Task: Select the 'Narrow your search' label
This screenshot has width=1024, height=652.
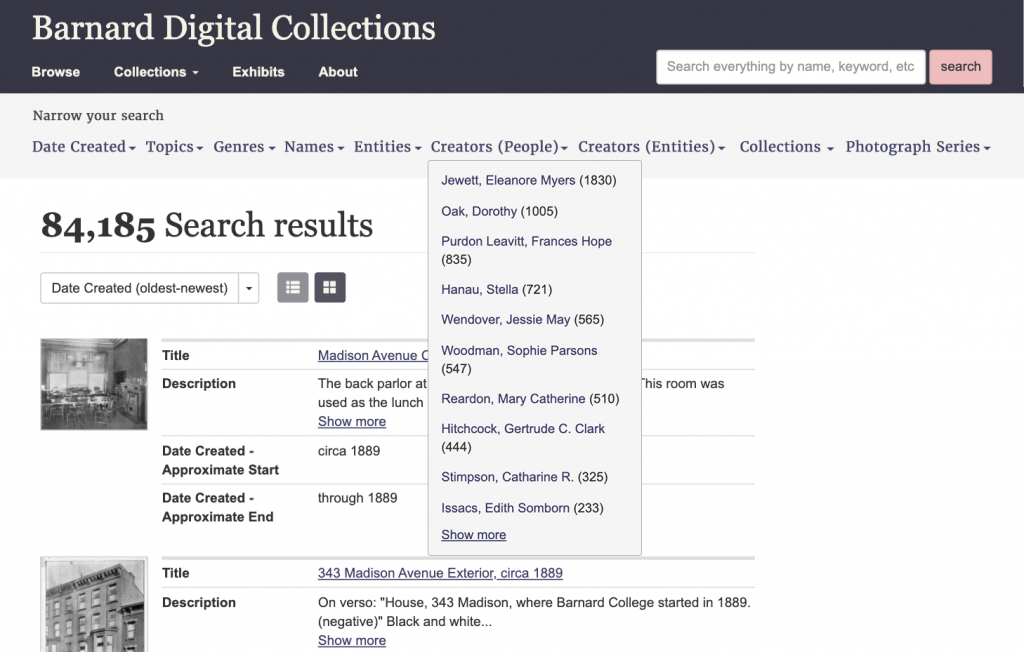Action: point(98,116)
